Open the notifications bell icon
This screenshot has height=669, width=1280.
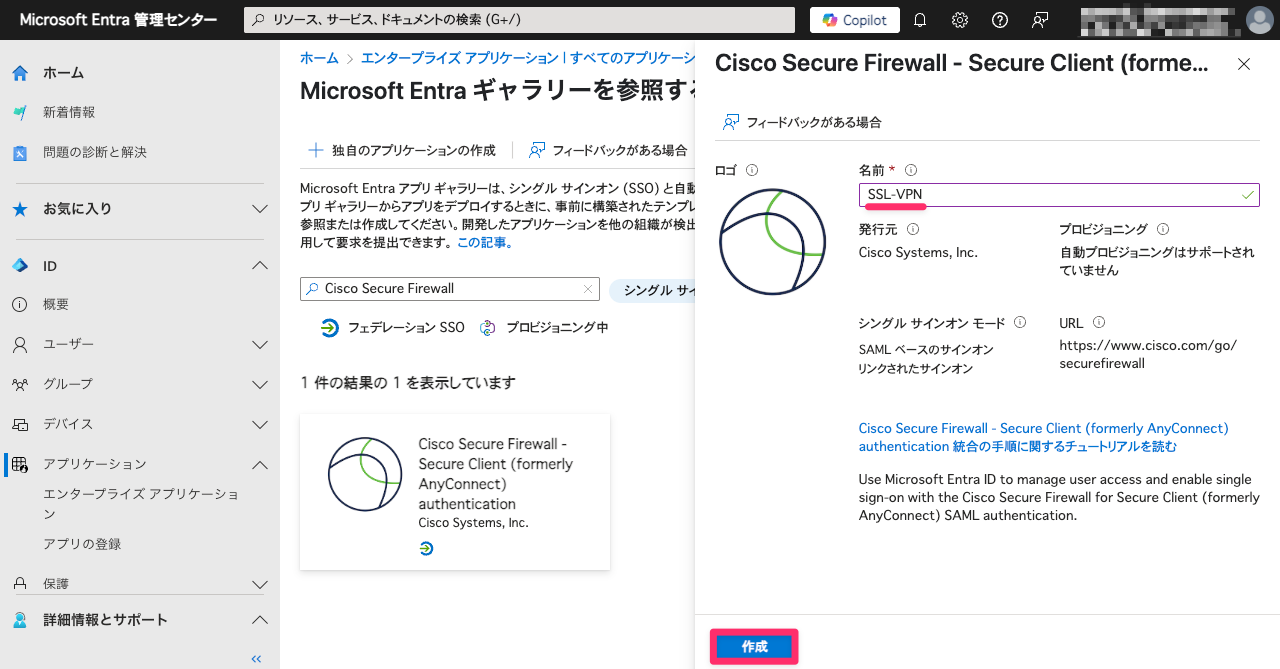pyautogui.click(x=920, y=20)
